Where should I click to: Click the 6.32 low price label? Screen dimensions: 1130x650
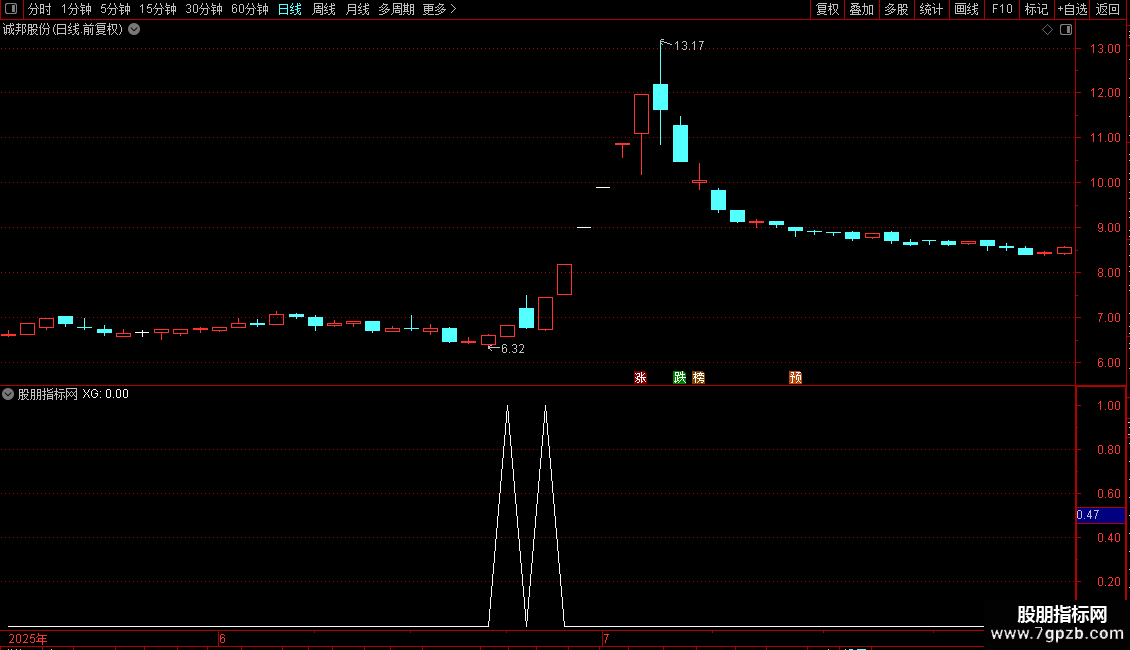pyautogui.click(x=512, y=349)
